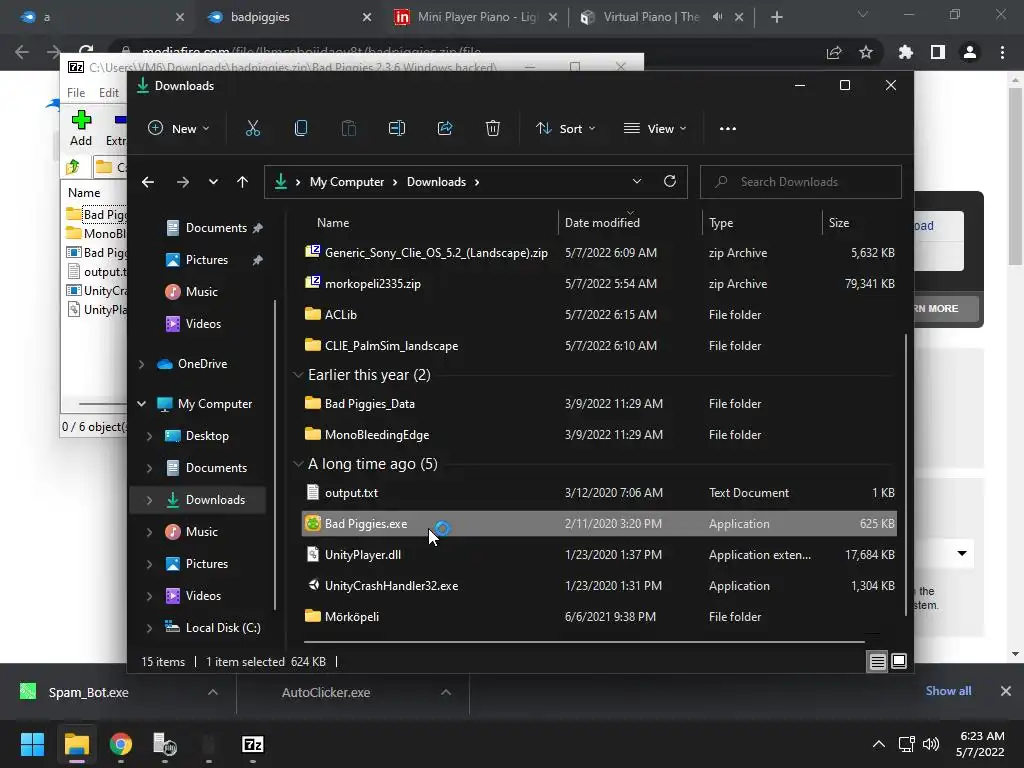
Task: Open File menu in 7-Zip window
Action: pyautogui.click(x=76, y=93)
